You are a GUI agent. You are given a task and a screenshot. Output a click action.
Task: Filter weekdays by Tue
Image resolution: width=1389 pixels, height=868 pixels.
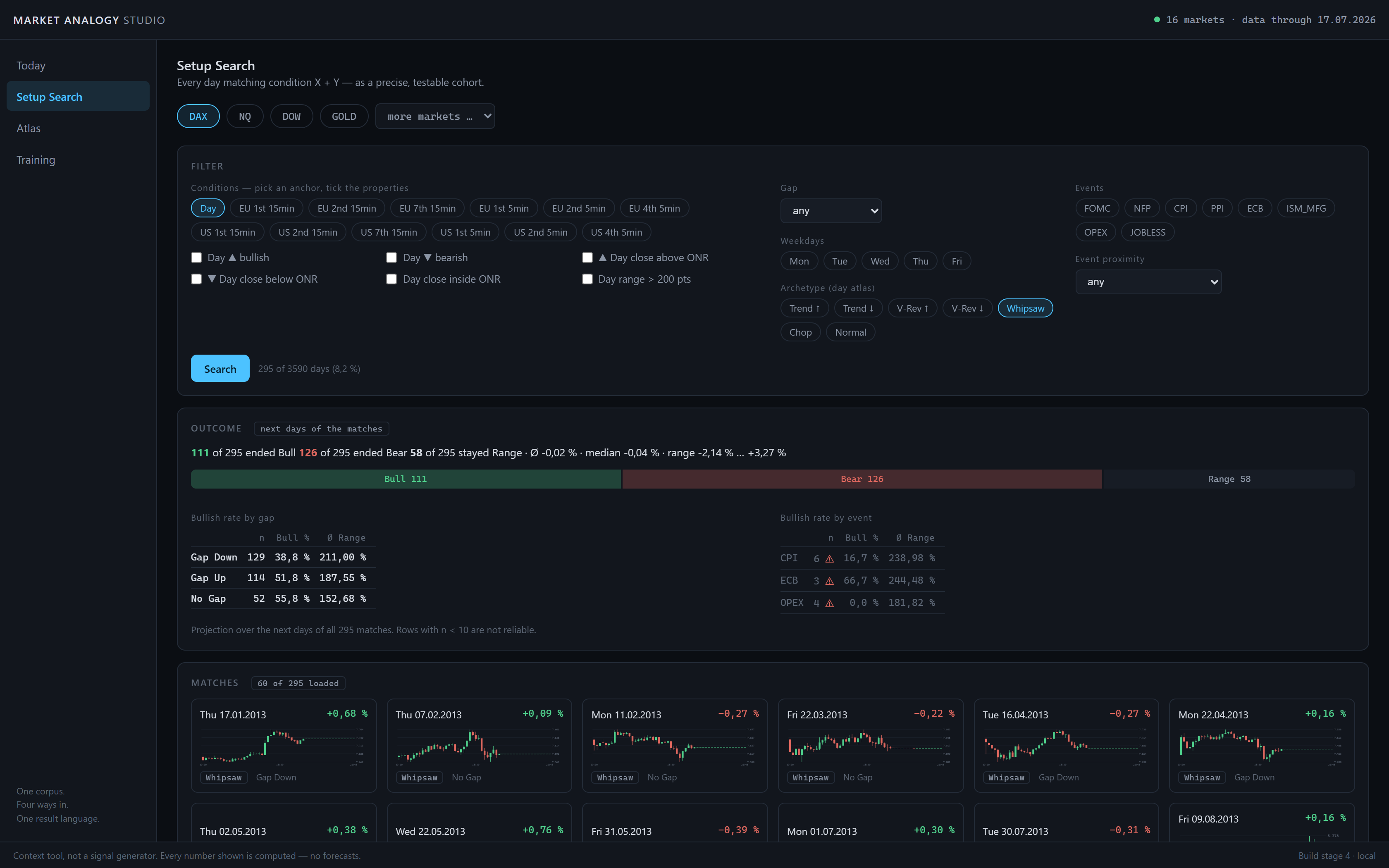(840, 261)
